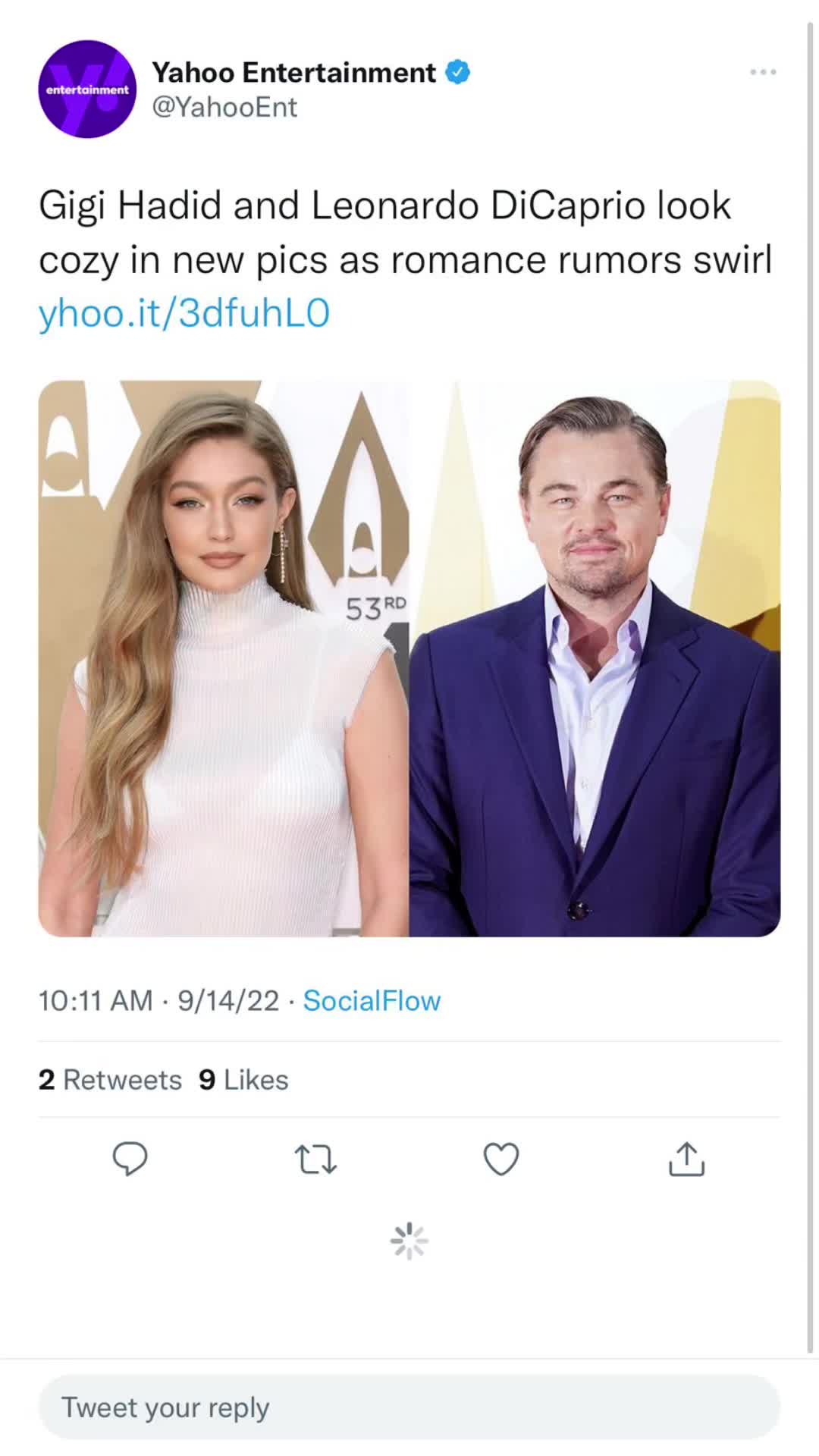The image size is (819, 1456).
Task: Open the right photo of man in blue suit
Action: click(x=595, y=658)
